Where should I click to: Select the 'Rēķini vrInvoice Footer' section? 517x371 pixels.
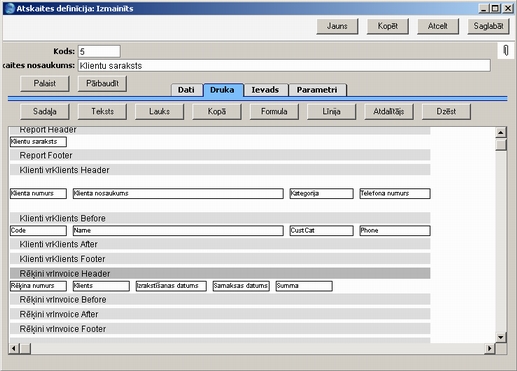click(x=220, y=329)
